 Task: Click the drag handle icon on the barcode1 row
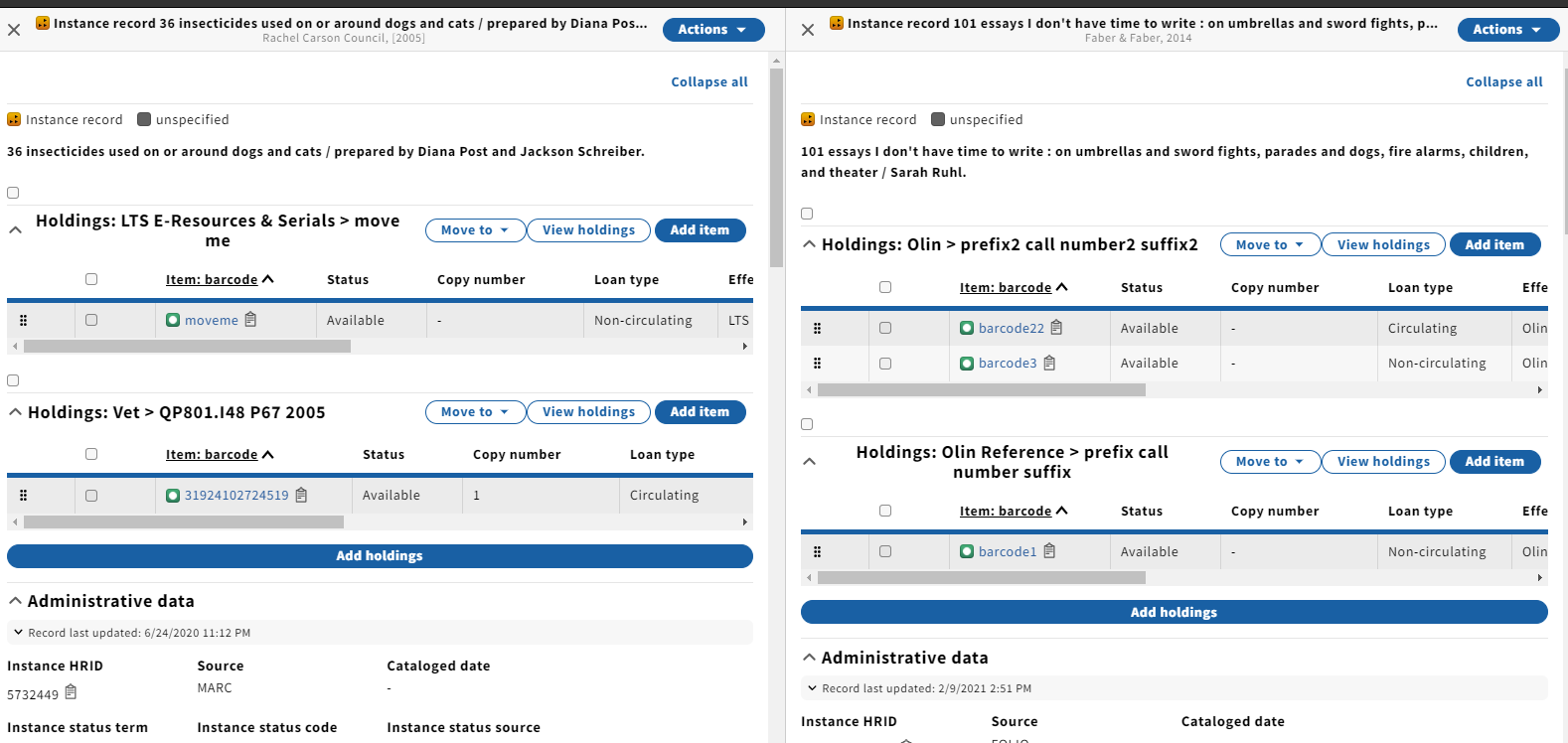(817, 551)
